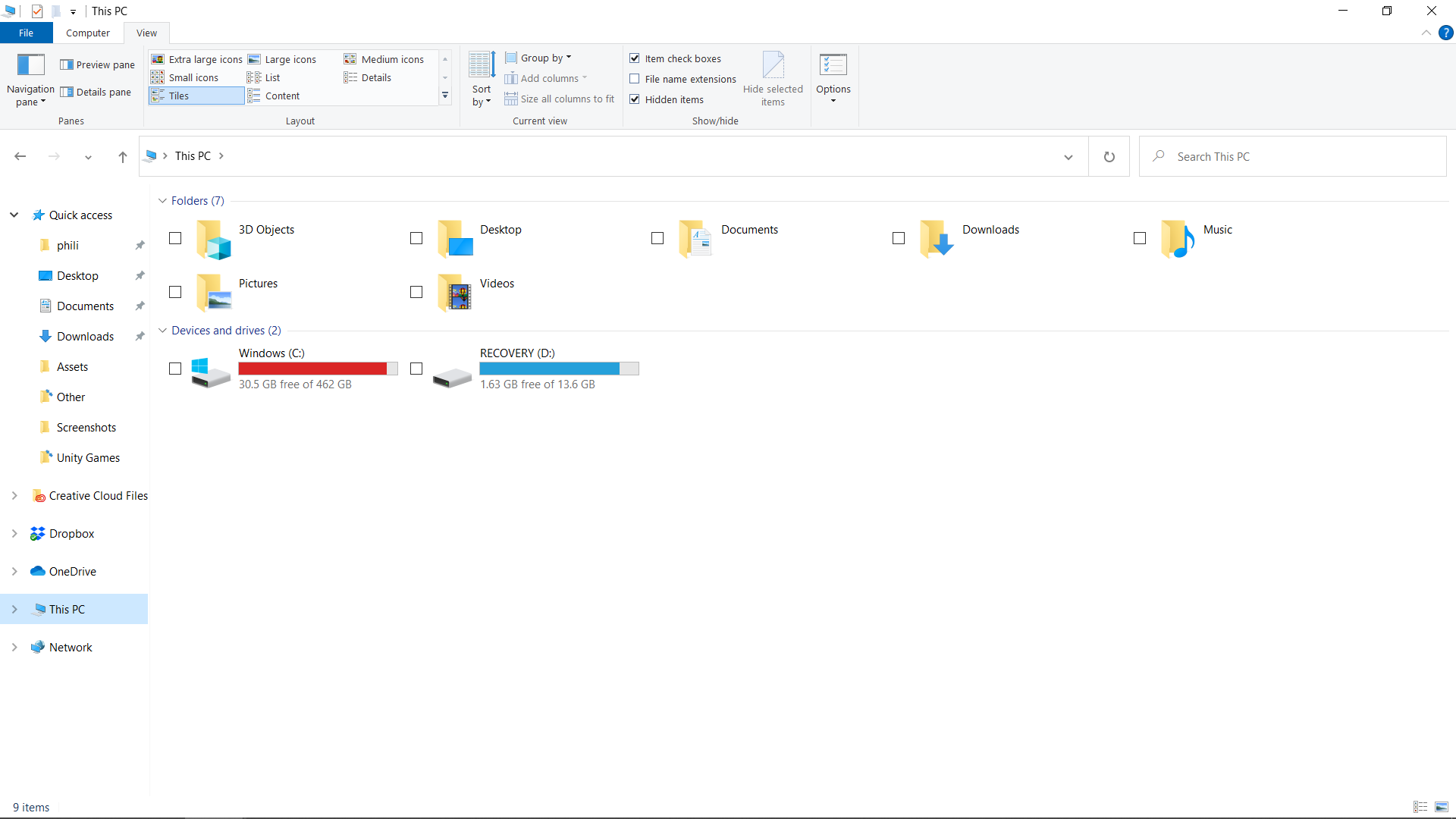Click the 3D Objects folder icon
This screenshot has height=819, width=1456.
213,239
